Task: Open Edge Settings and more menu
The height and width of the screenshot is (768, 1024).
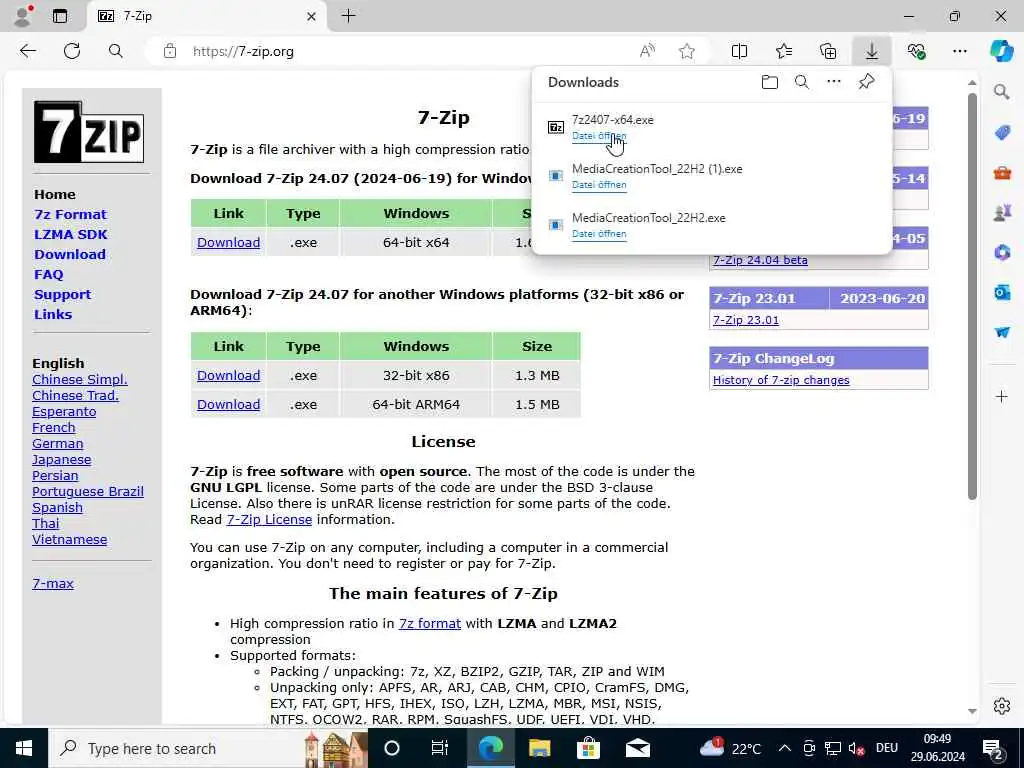Action: click(x=959, y=51)
